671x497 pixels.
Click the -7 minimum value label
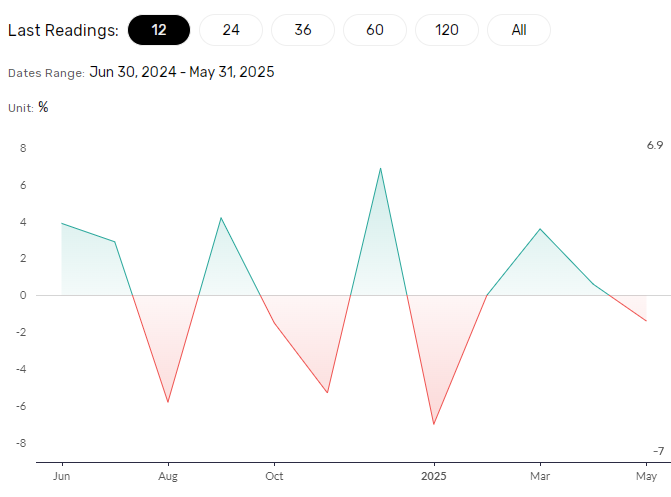658,451
